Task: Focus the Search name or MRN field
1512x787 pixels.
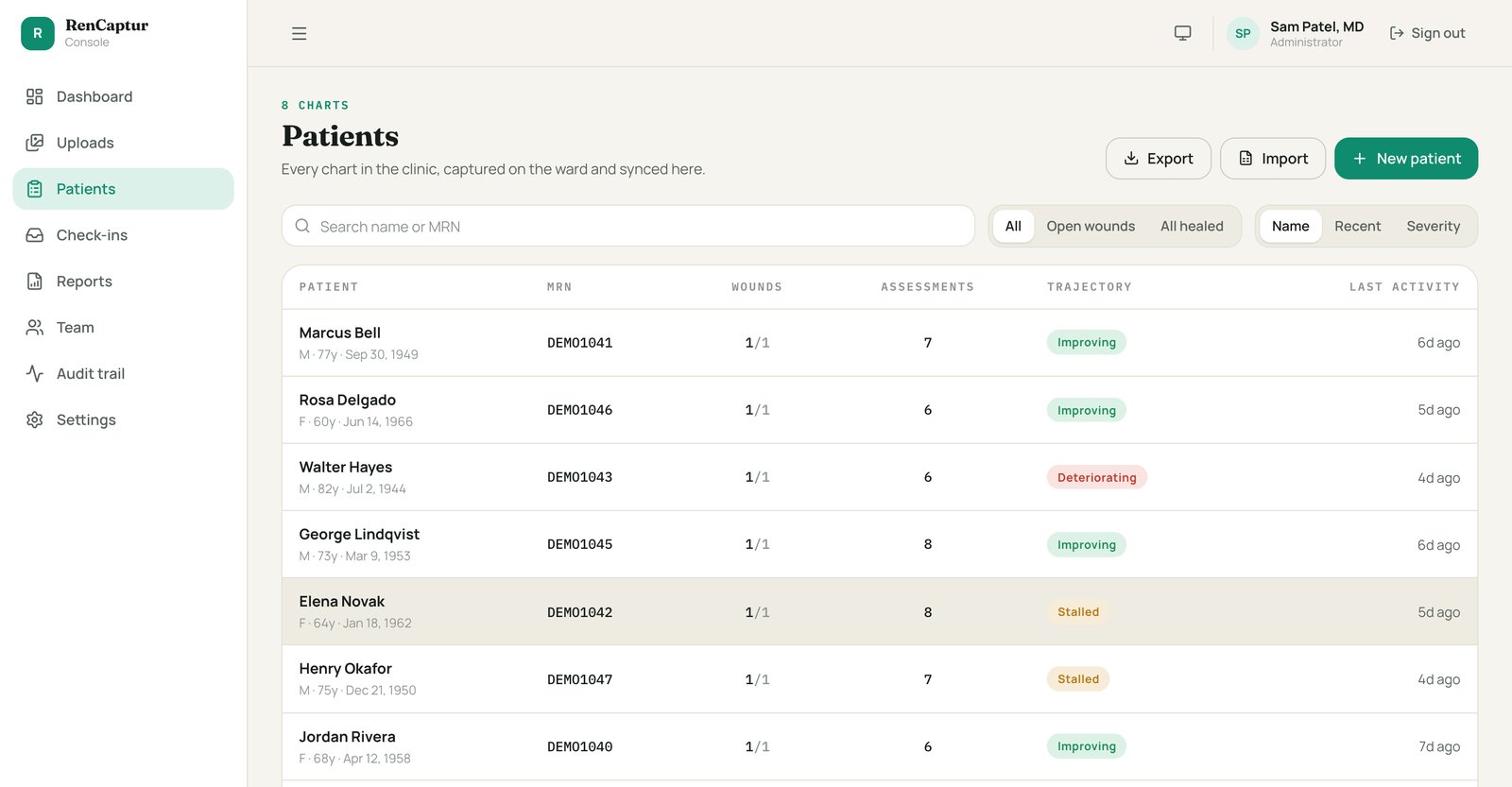Action: (628, 226)
